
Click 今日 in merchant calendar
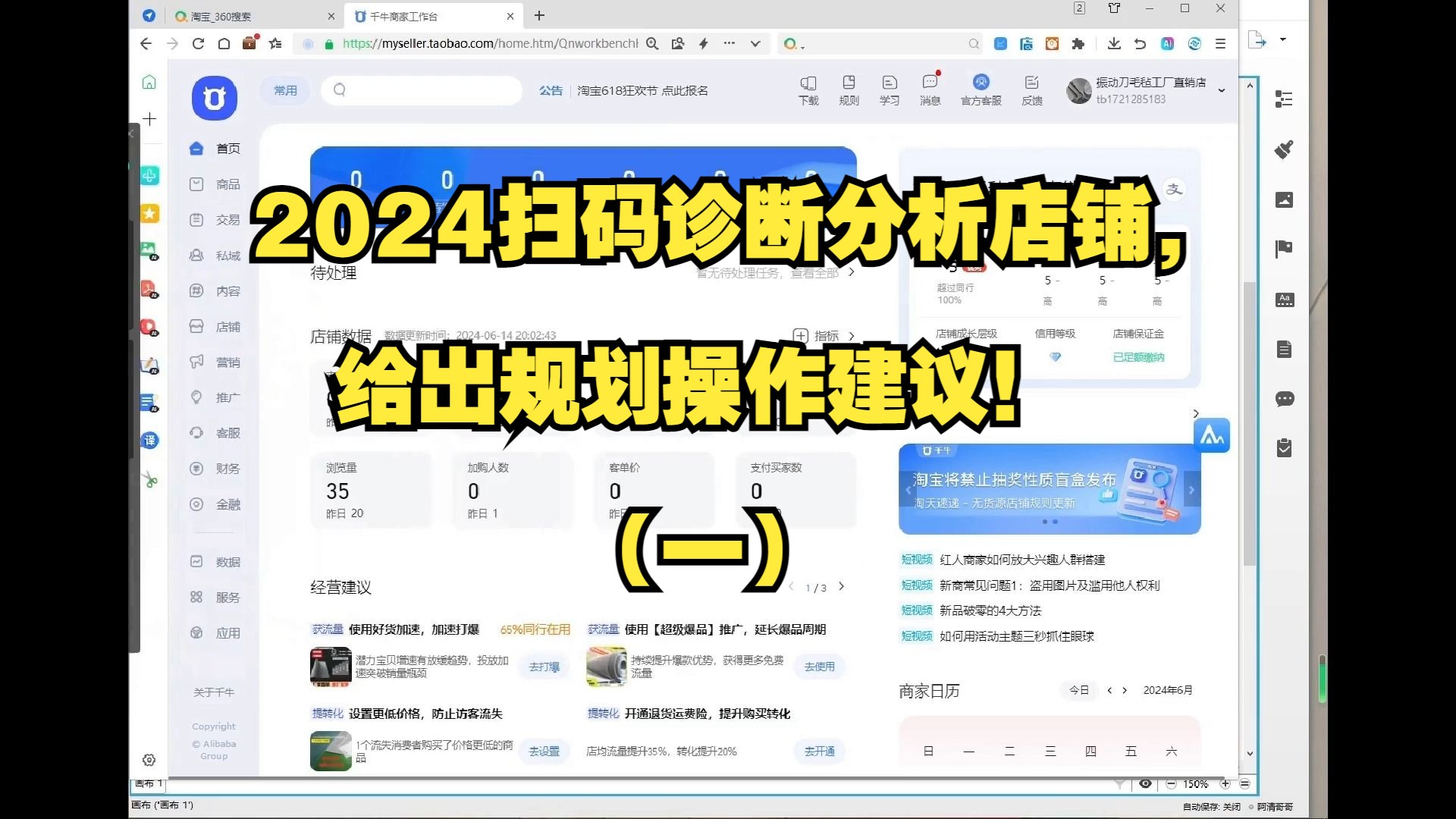tap(1079, 690)
